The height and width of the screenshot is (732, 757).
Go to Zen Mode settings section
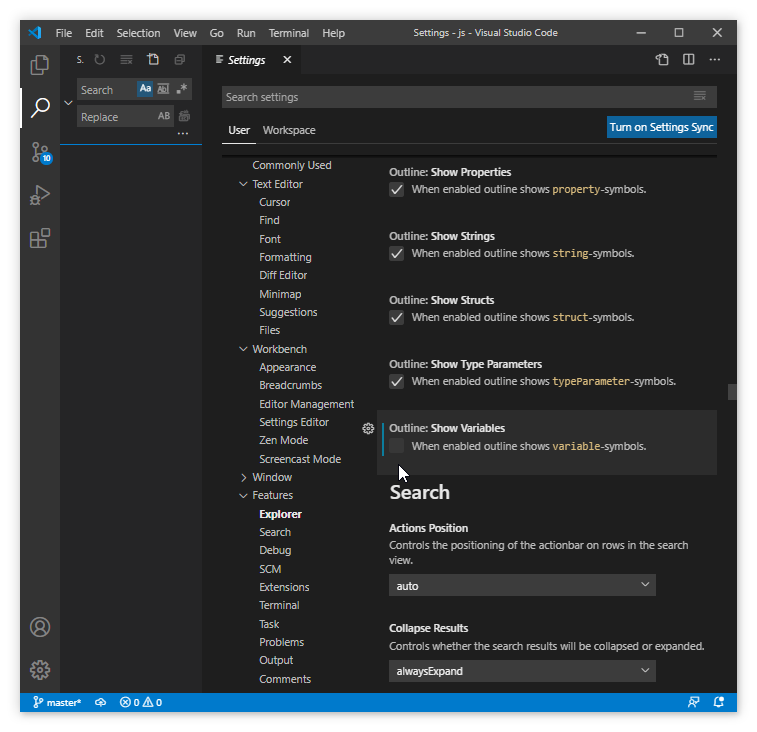coord(283,440)
